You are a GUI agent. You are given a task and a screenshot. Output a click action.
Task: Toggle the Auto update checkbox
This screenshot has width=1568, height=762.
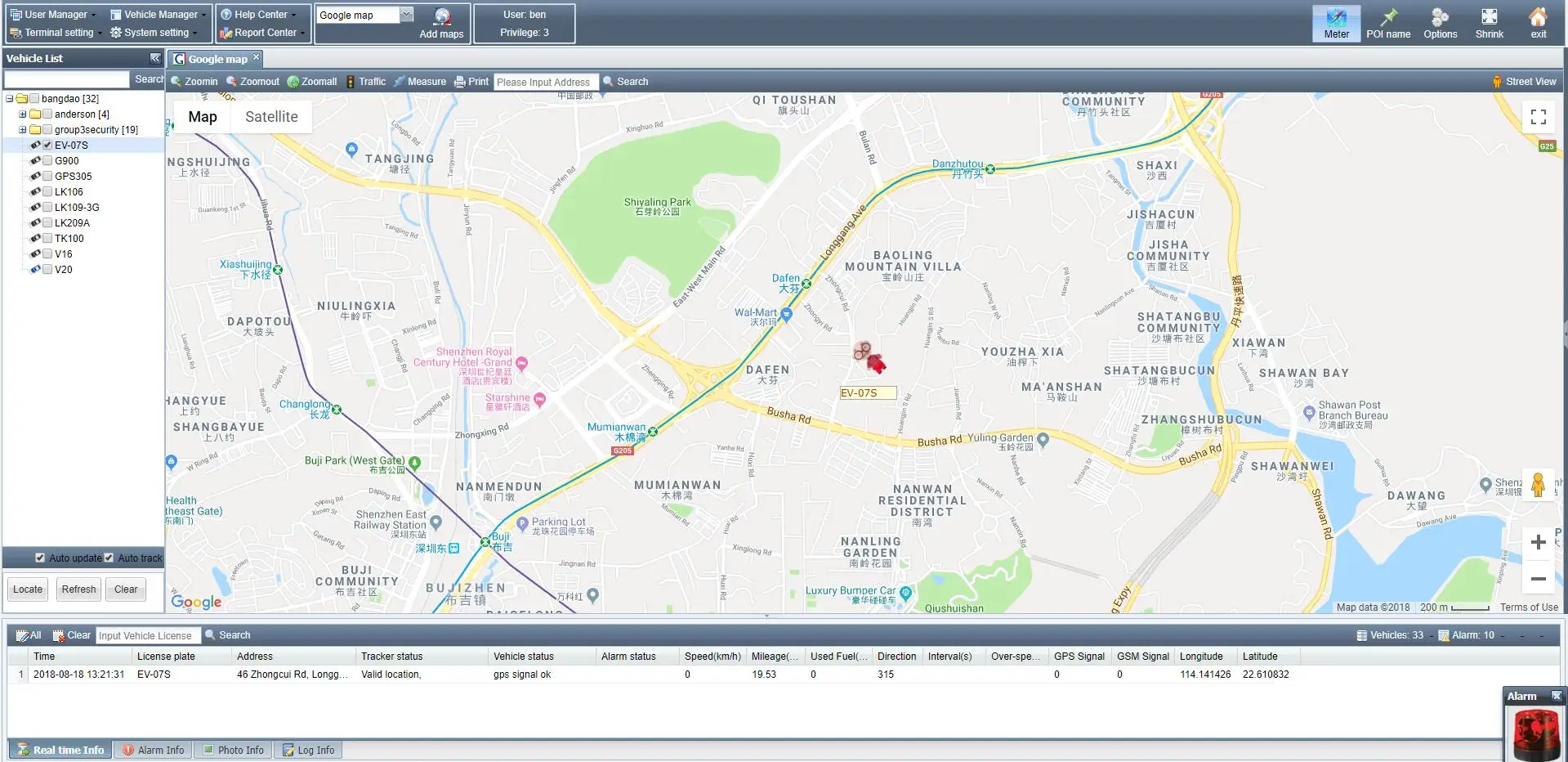click(x=40, y=558)
